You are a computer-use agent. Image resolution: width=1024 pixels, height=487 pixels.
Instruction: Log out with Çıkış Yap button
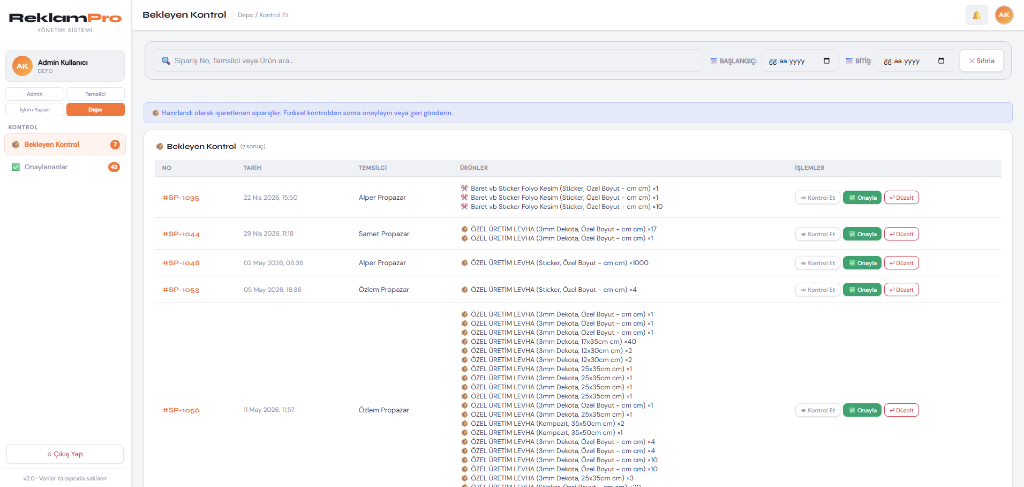(65, 454)
